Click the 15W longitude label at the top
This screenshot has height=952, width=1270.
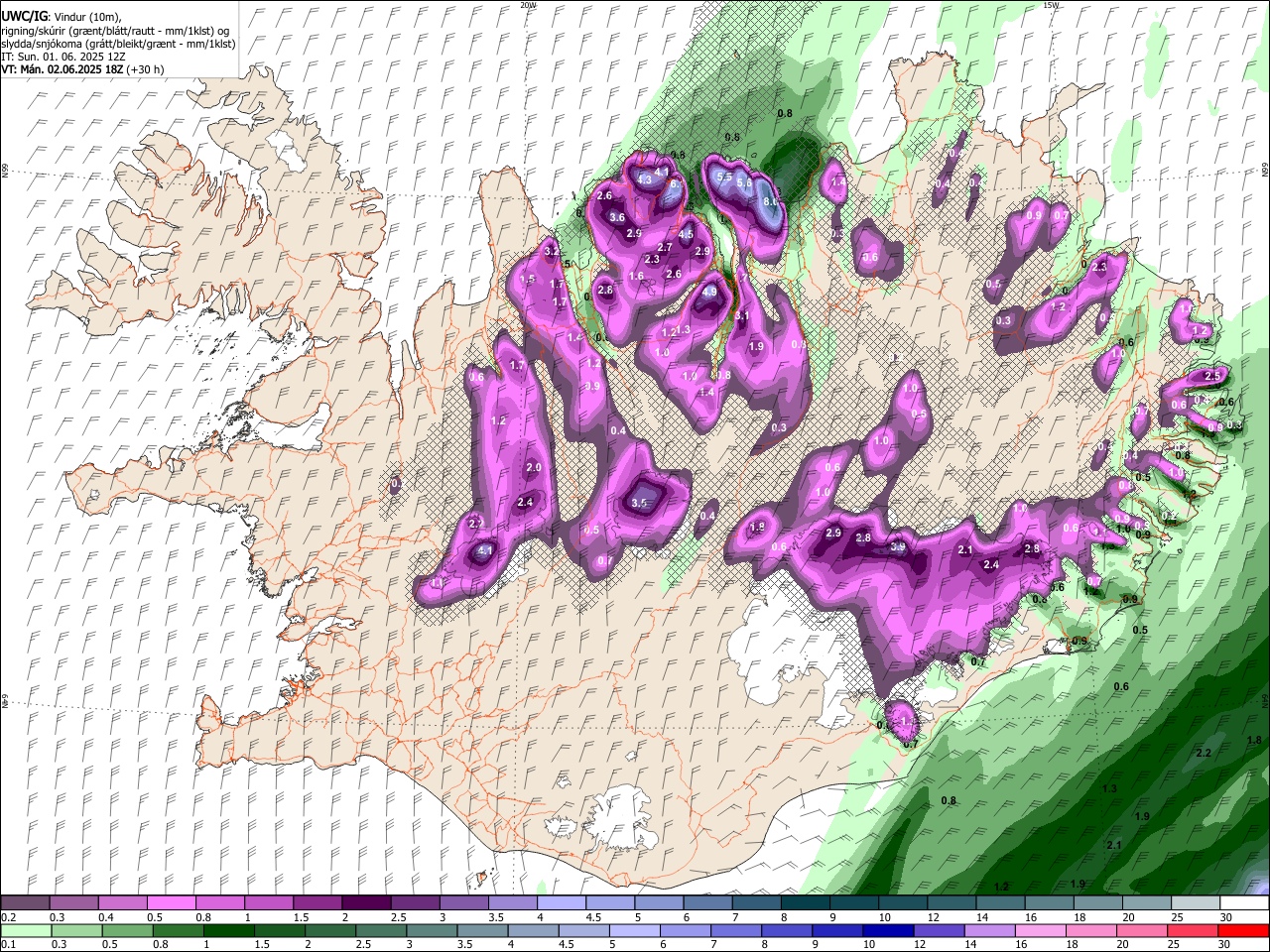(1051, 5)
